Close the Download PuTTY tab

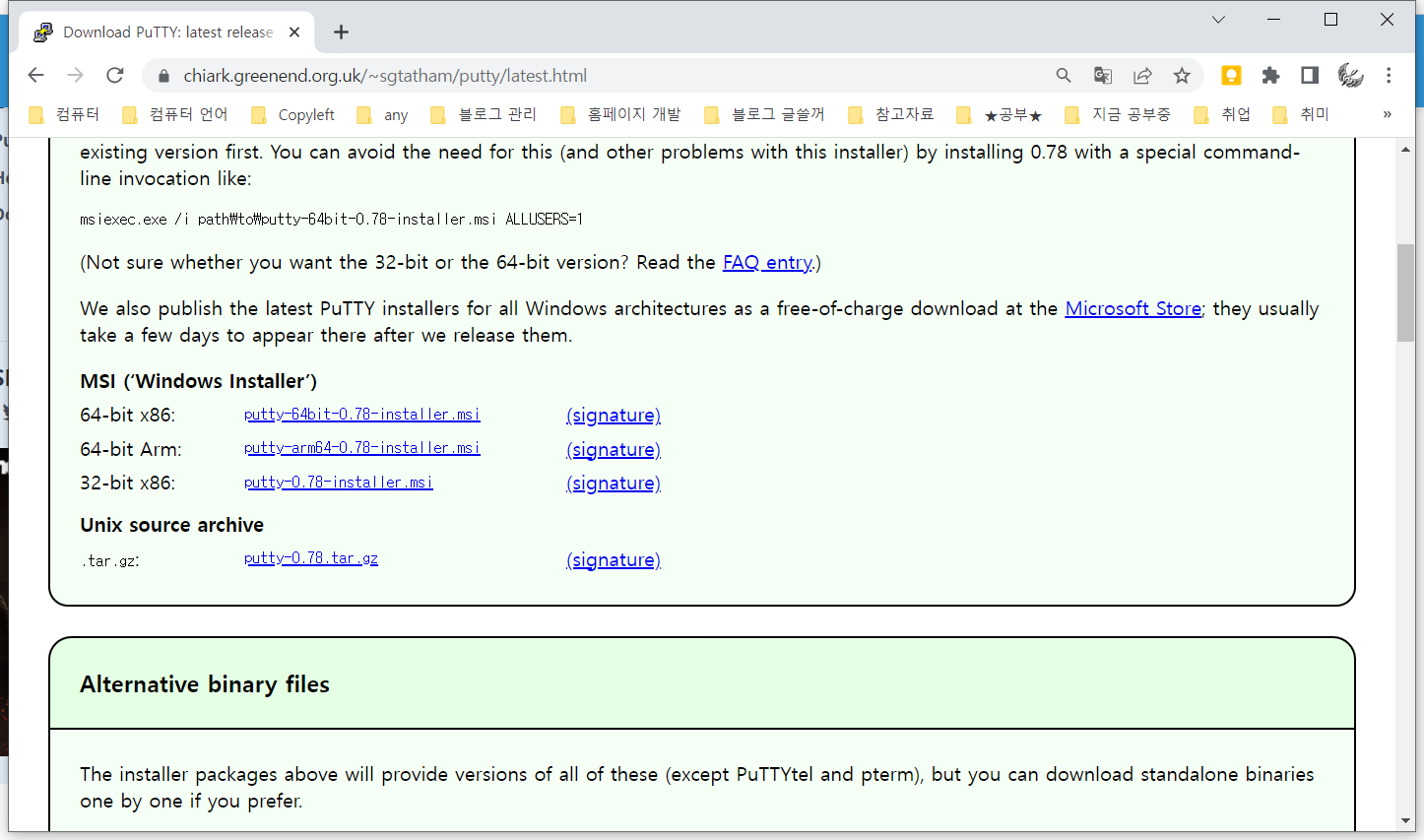pyautogui.click(x=294, y=32)
